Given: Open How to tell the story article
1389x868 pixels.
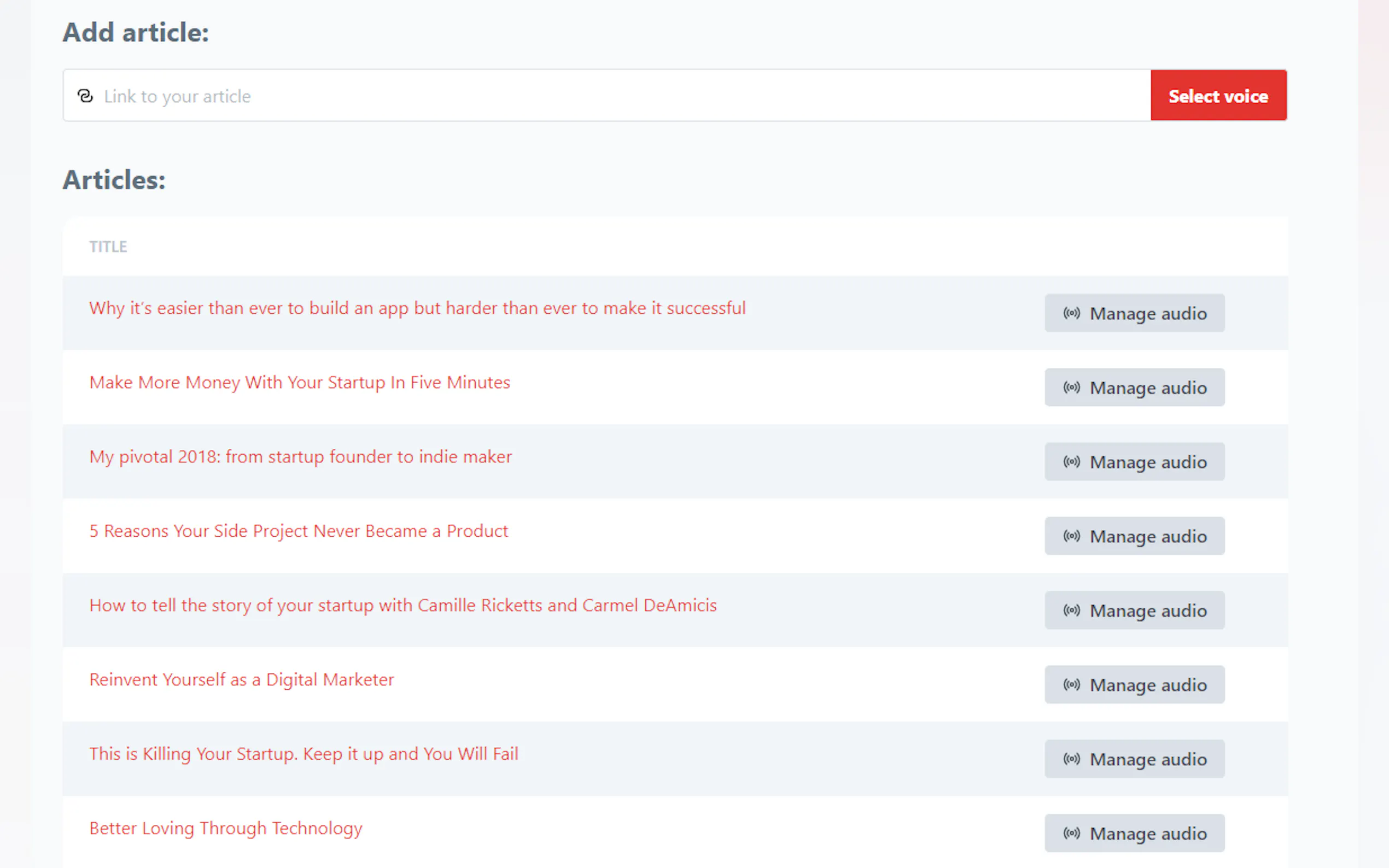Looking at the screenshot, I should point(402,605).
